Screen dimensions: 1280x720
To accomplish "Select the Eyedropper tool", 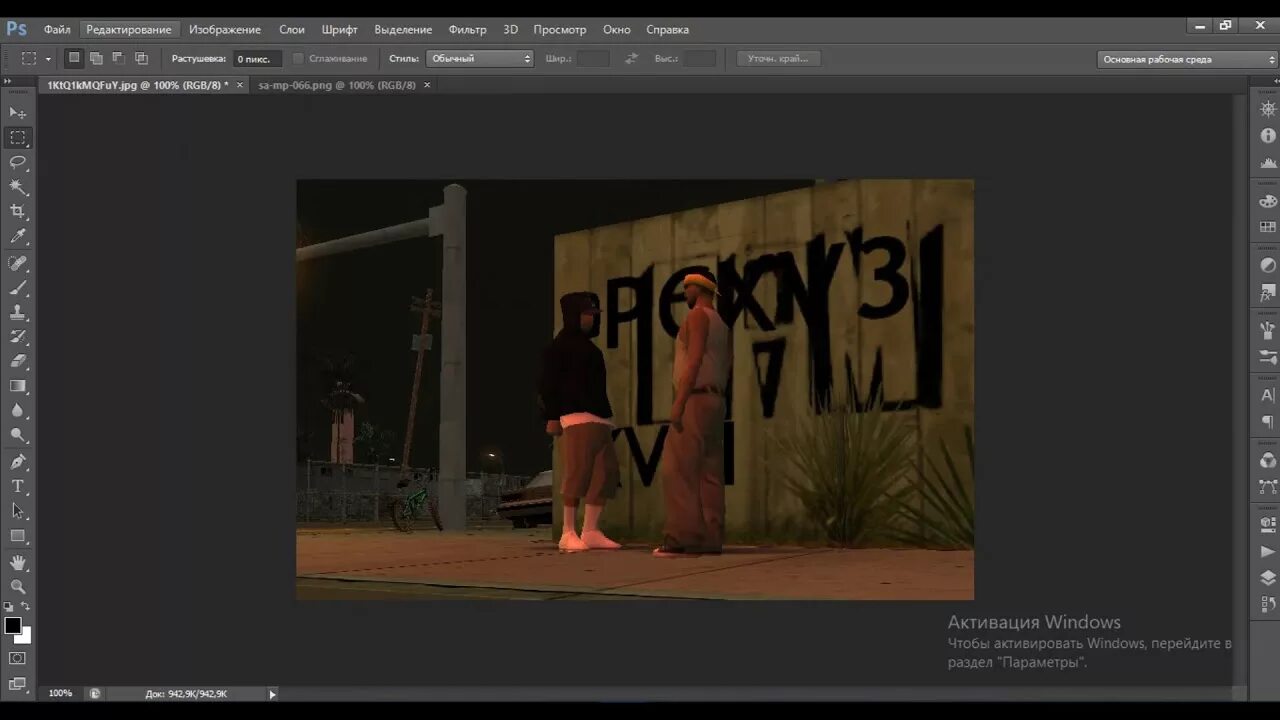I will (x=18, y=236).
